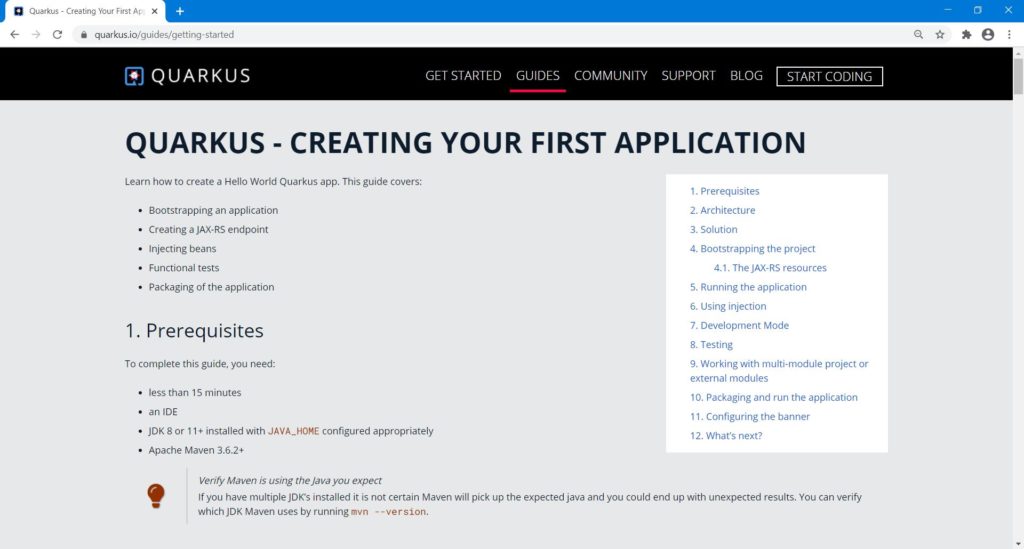Click the 'mvn --version' code text
The height and width of the screenshot is (549, 1024).
click(x=388, y=512)
